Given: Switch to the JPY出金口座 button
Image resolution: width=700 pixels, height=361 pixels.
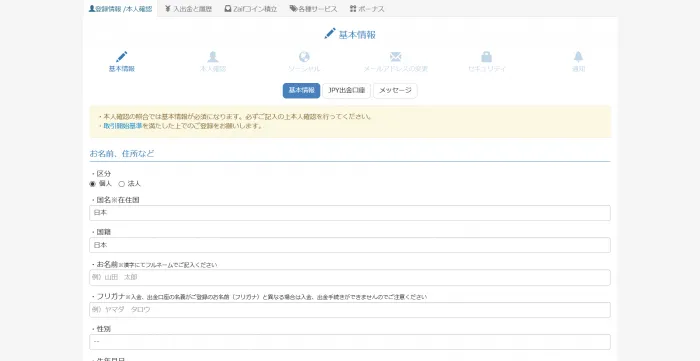Looking at the screenshot, I should [x=346, y=91].
